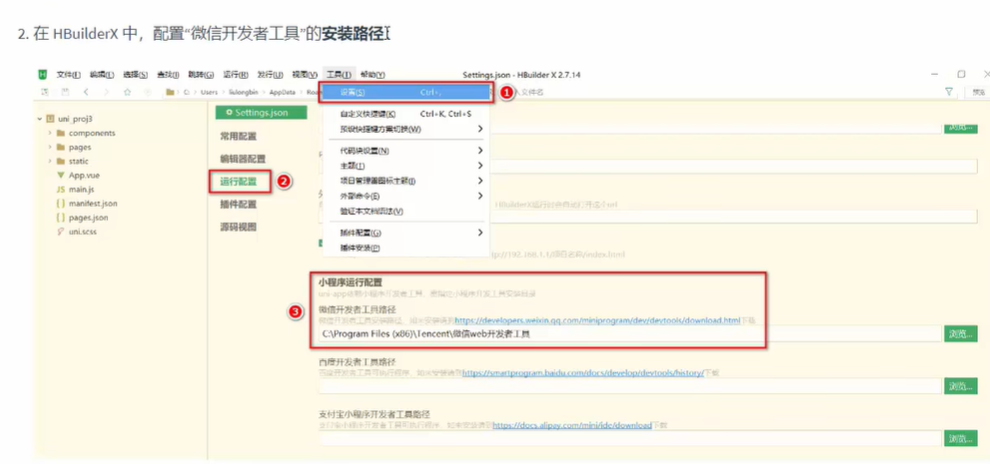
Task: Click the forward navigation arrow in toolbar
Action: (106, 92)
